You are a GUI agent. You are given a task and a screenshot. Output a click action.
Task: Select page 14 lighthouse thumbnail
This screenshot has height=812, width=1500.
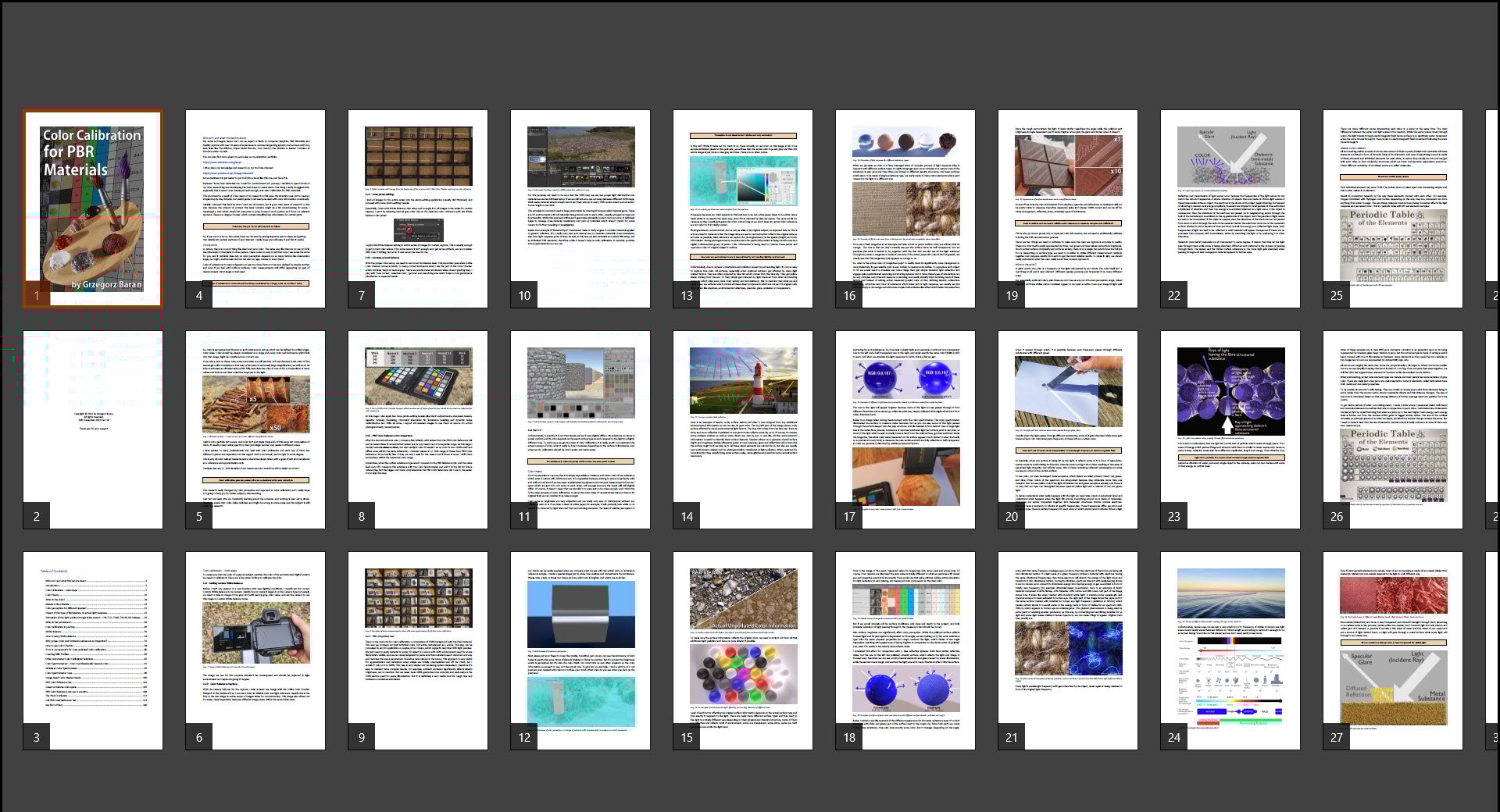click(x=743, y=429)
